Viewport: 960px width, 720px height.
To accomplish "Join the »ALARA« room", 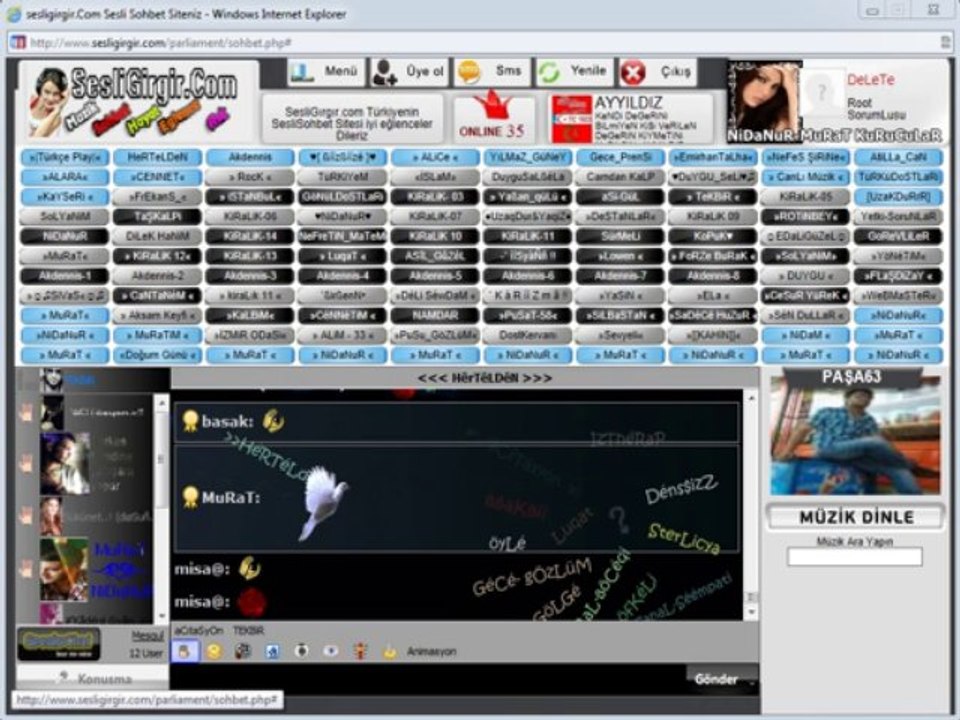I will coord(65,177).
